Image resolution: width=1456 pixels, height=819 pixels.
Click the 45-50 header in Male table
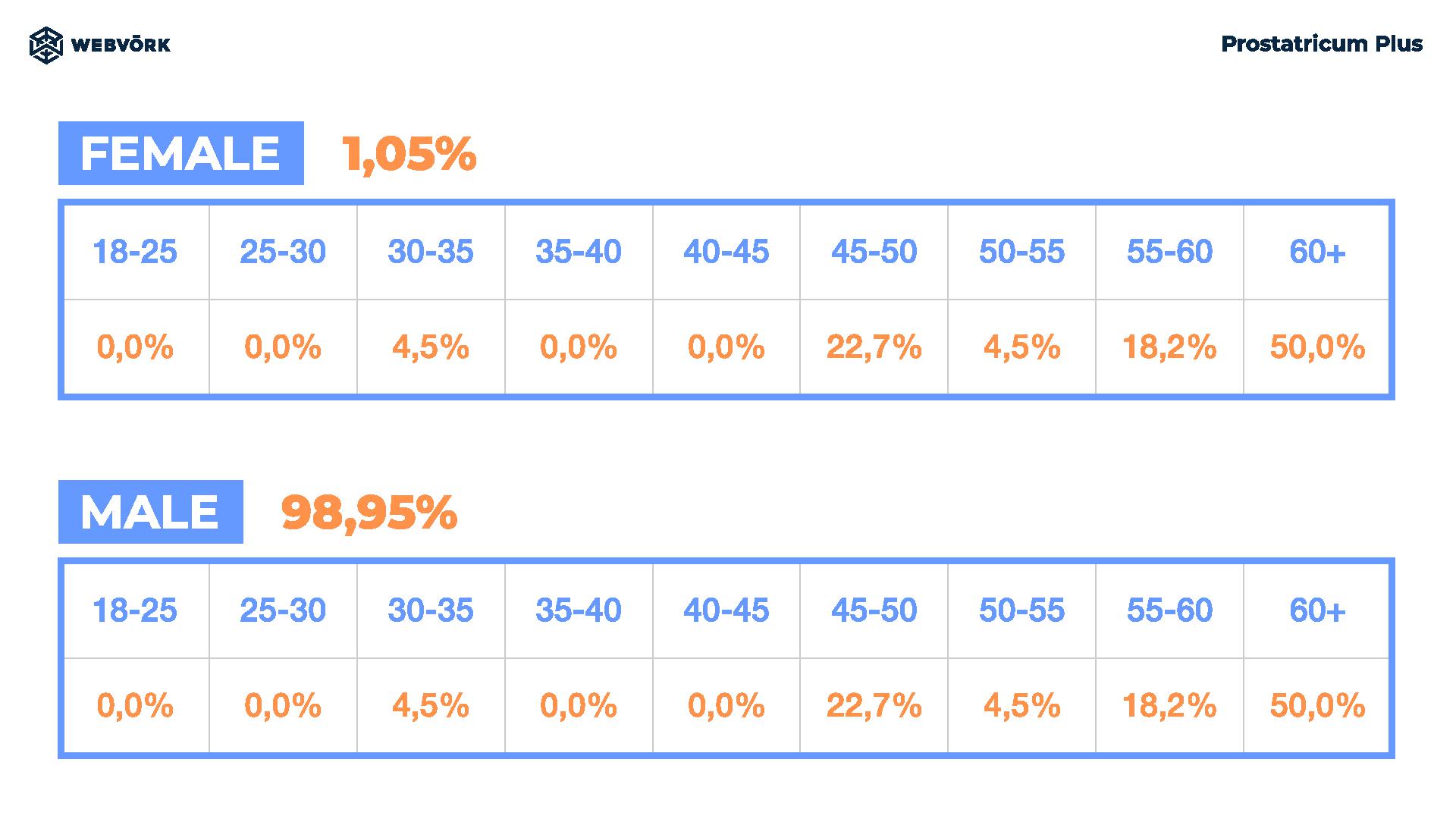click(x=874, y=610)
